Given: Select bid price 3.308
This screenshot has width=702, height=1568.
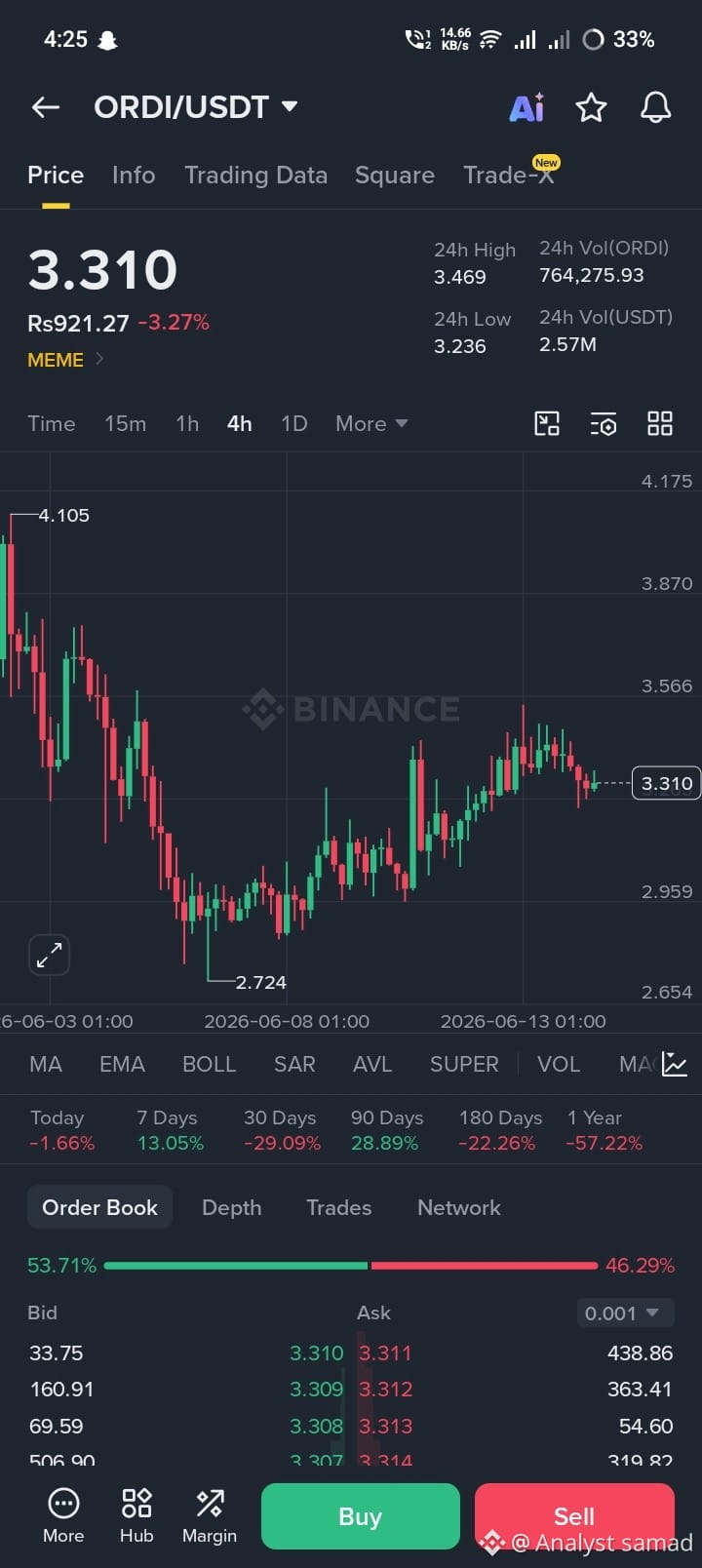Looking at the screenshot, I should coord(317,1427).
